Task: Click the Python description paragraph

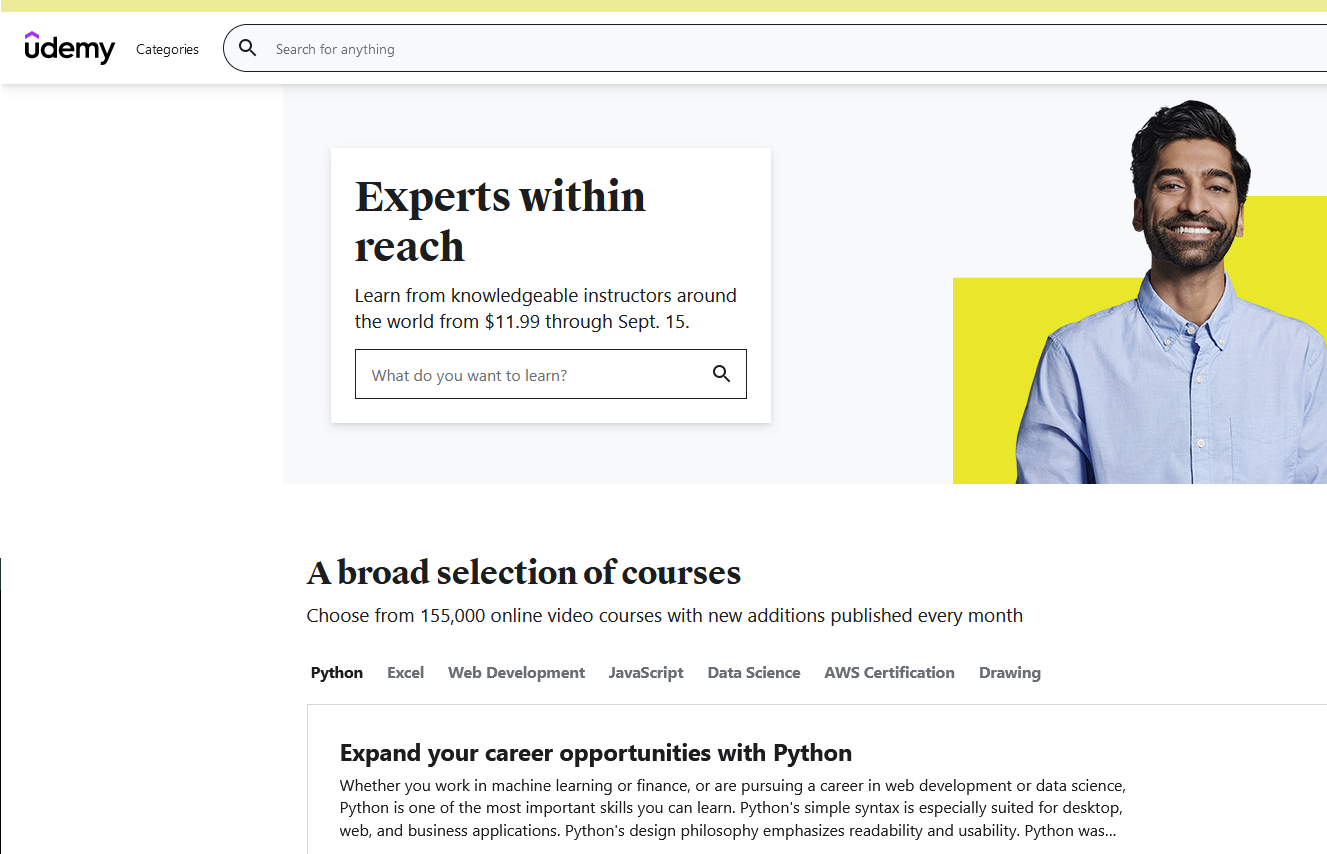Action: coord(732,808)
